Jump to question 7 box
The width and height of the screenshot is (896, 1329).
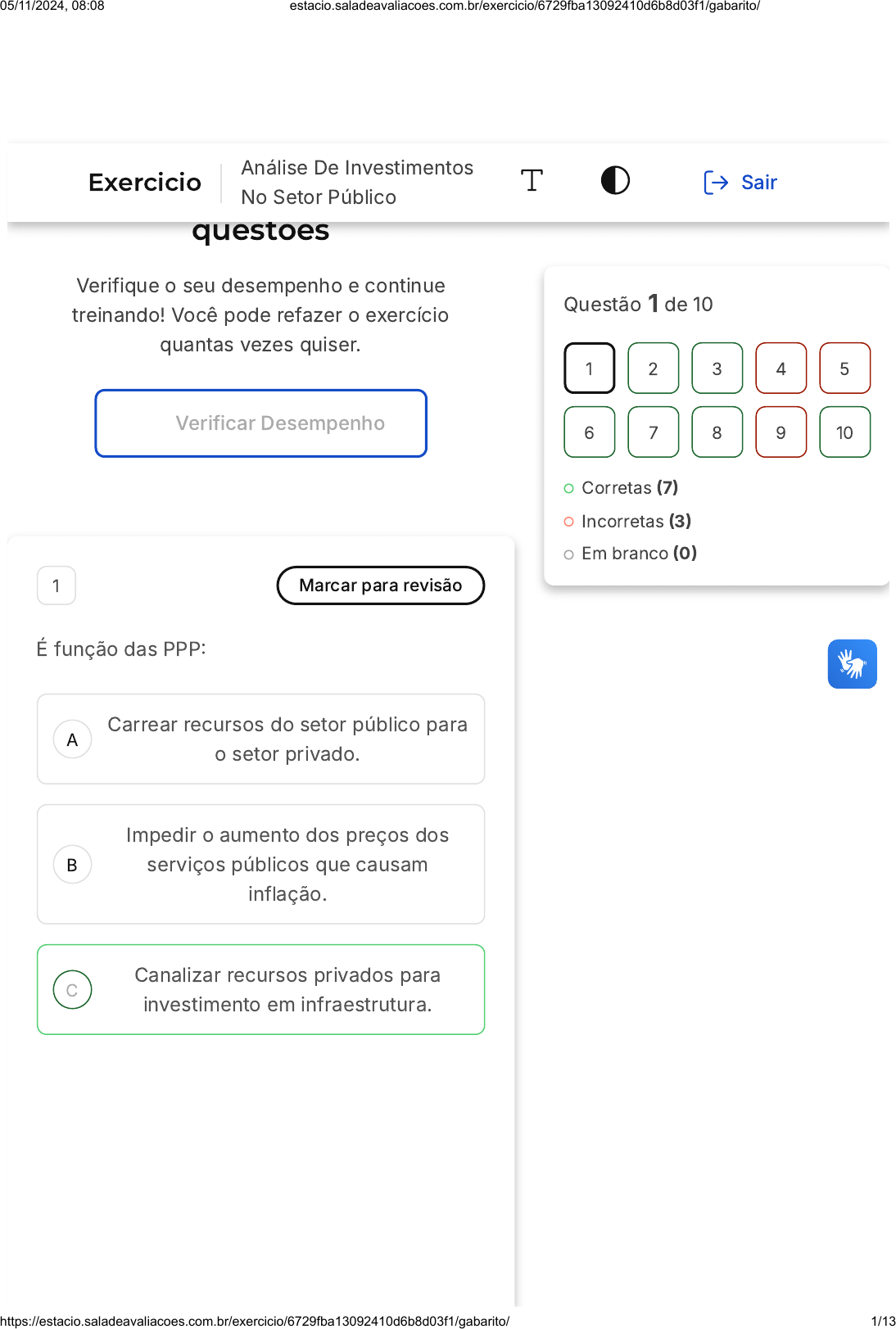(x=653, y=432)
